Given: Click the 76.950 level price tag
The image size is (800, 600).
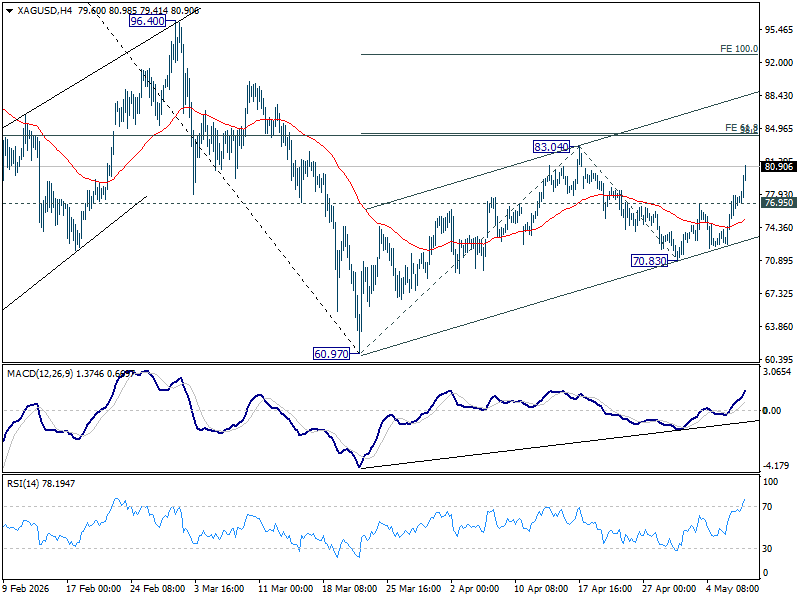Looking at the screenshot, I should tap(779, 203).
